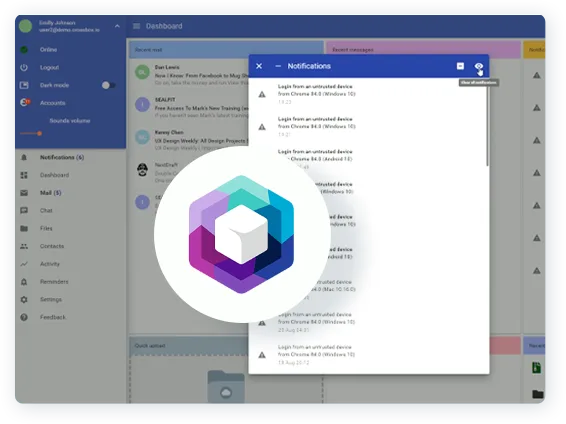Open Feedback in the sidebar
Viewport: 566px width, 424px height.
point(53,317)
